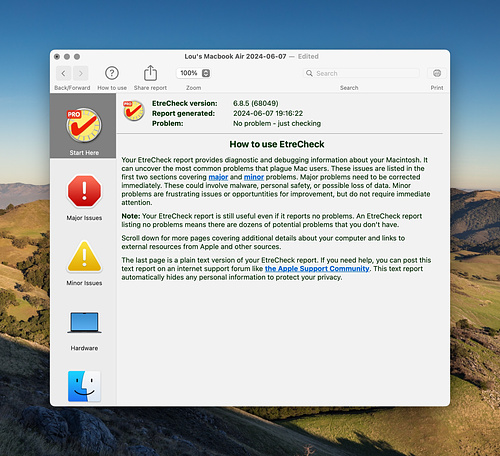This screenshot has height=456, width=500.
Task: Click the How to use question icon
Action: (112, 73)
